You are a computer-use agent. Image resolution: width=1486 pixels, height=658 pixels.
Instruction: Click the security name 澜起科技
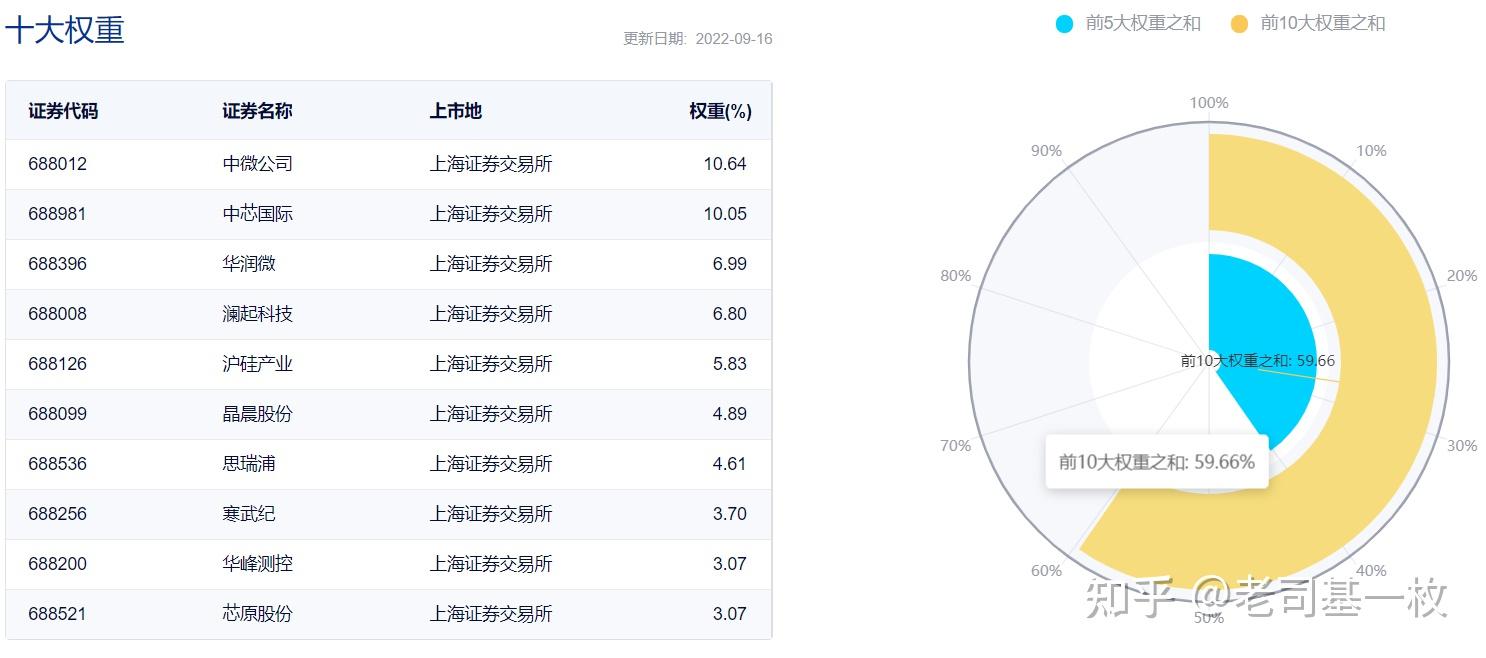pyautogui.click(x=258, y=314)
